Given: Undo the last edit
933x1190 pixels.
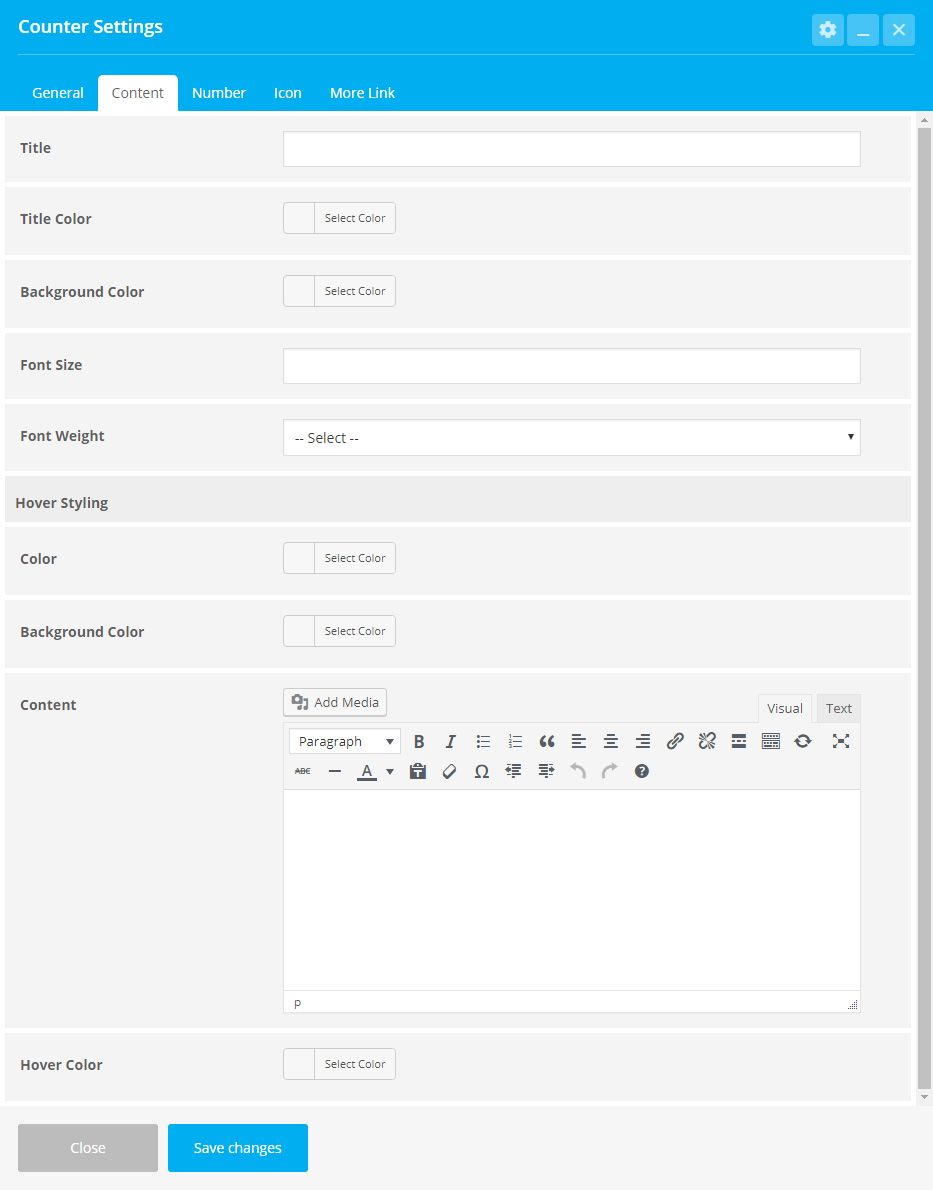Looking at the screenshot, I should pos(578,771).
